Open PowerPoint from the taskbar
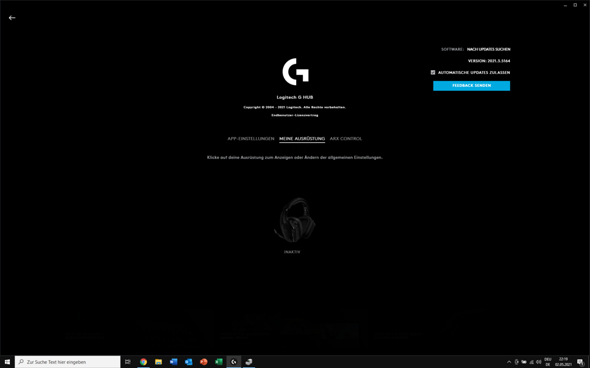 (x=204, y=362)
